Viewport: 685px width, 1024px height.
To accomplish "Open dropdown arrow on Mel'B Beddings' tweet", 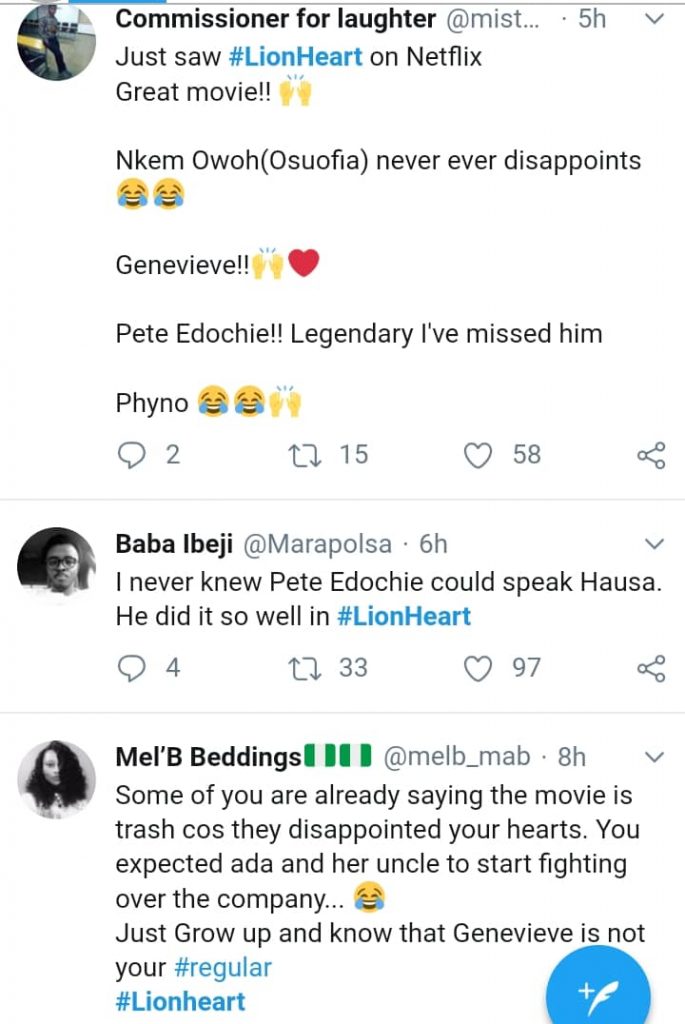I will (654, 757).
